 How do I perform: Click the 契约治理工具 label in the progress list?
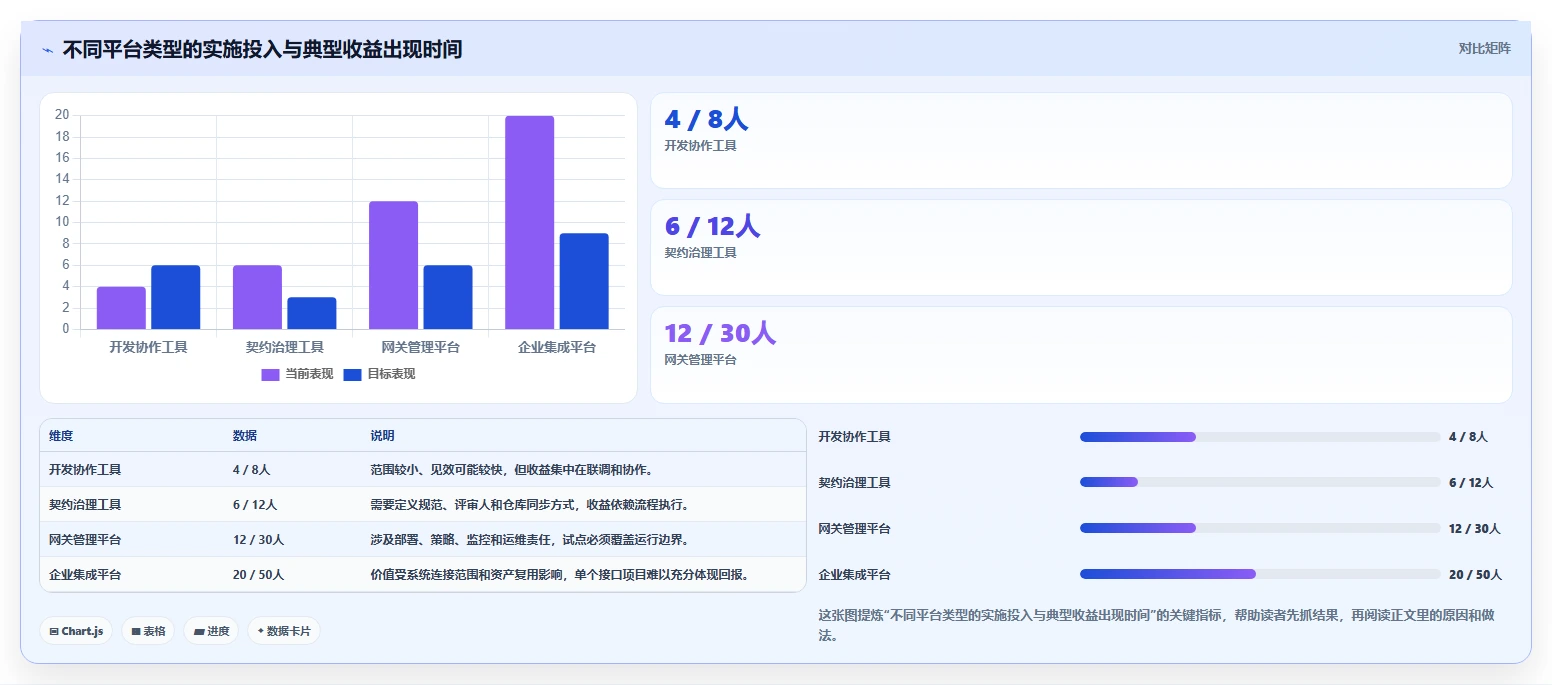coord(855,483)
